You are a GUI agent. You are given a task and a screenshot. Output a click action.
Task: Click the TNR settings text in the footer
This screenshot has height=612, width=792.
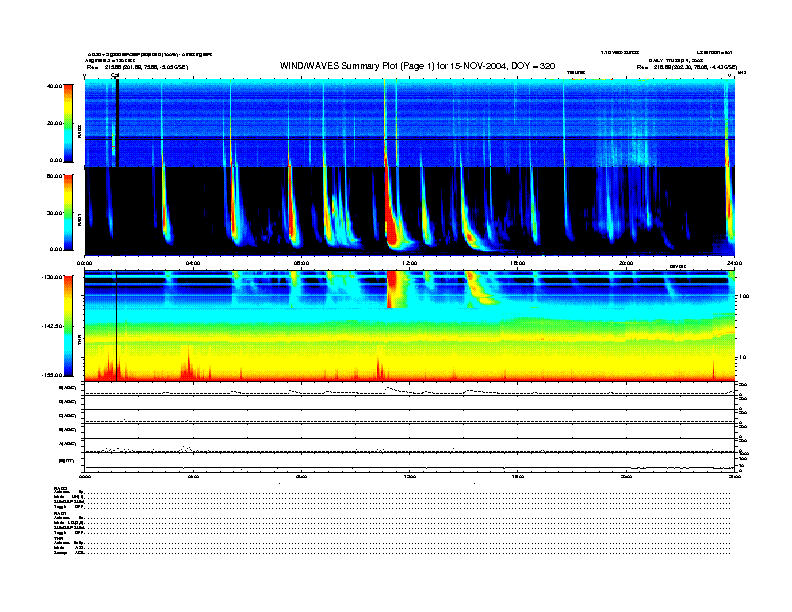(70, 545)
